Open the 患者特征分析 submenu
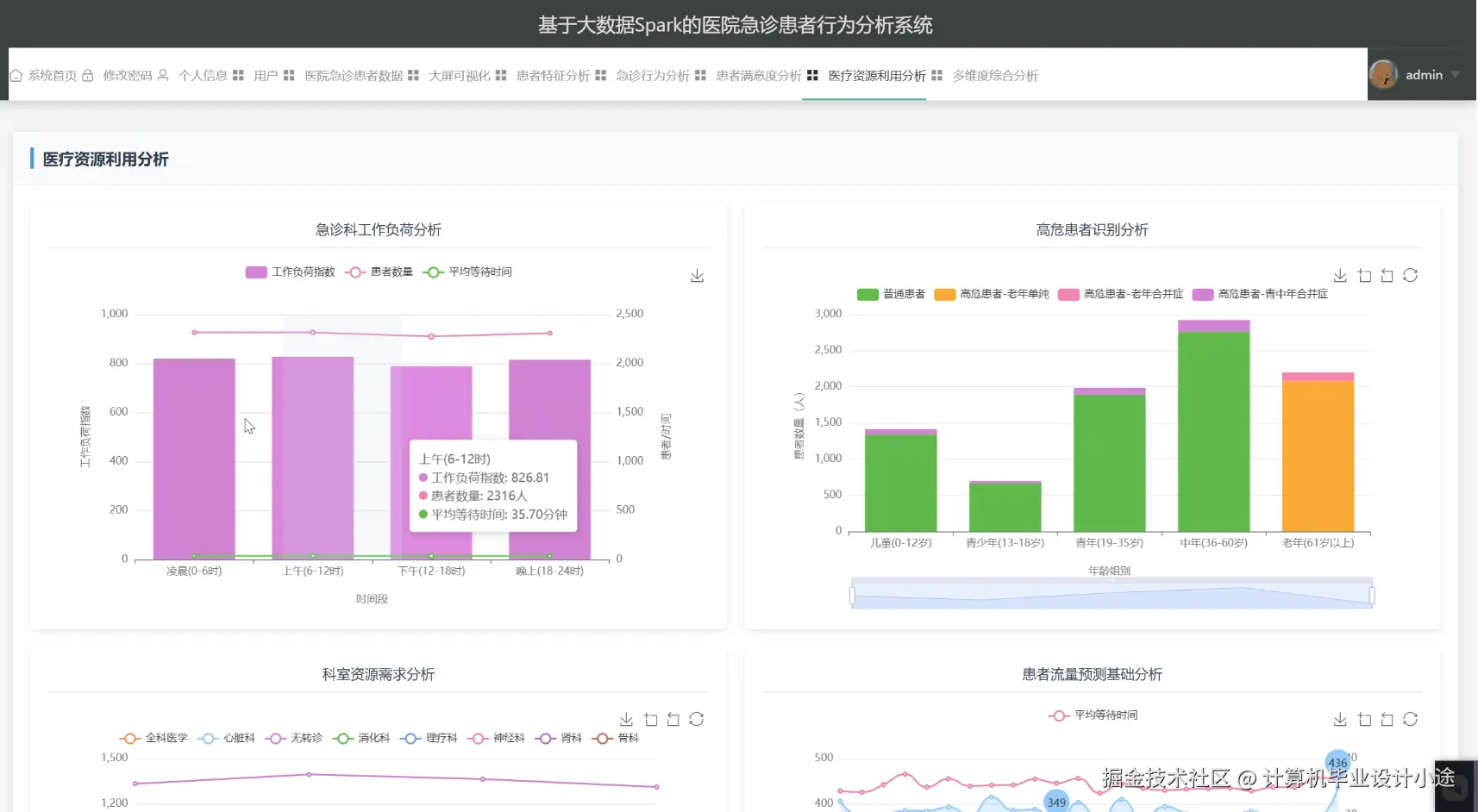 pyautogui.click(x=552, y=75)
